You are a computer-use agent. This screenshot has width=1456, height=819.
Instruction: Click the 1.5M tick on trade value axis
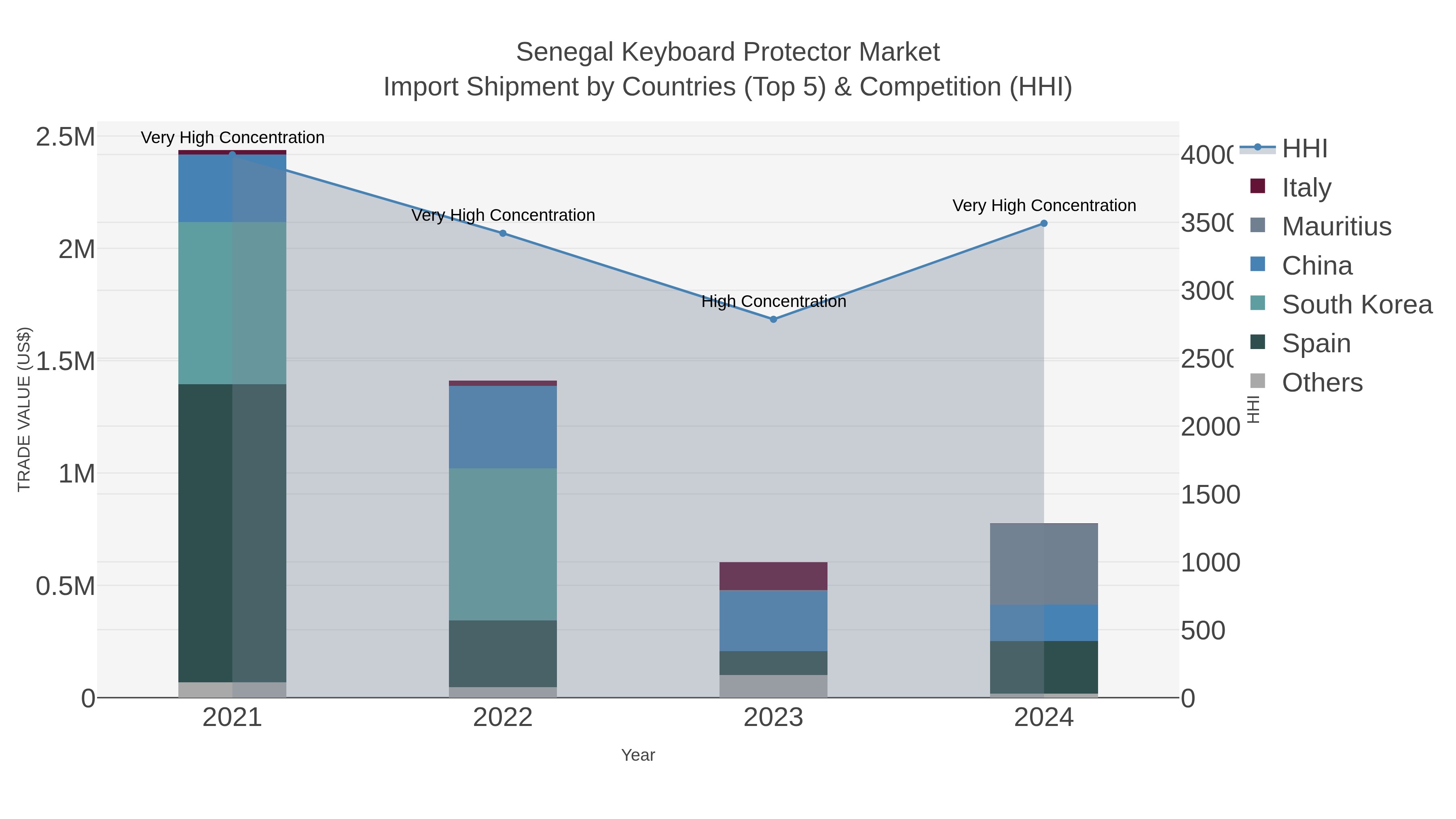[66, 361]
